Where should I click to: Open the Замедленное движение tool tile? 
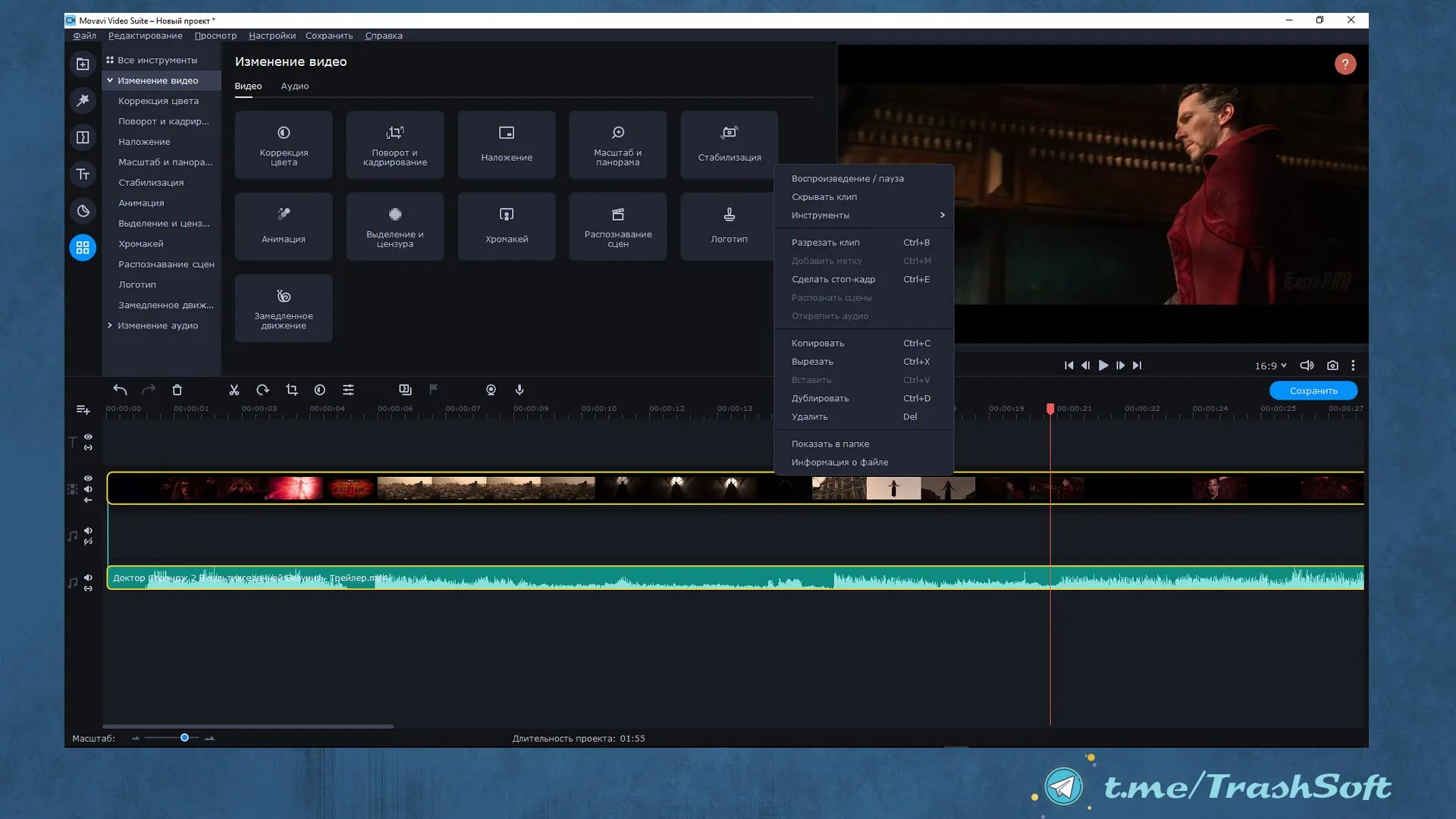(284, 308)
